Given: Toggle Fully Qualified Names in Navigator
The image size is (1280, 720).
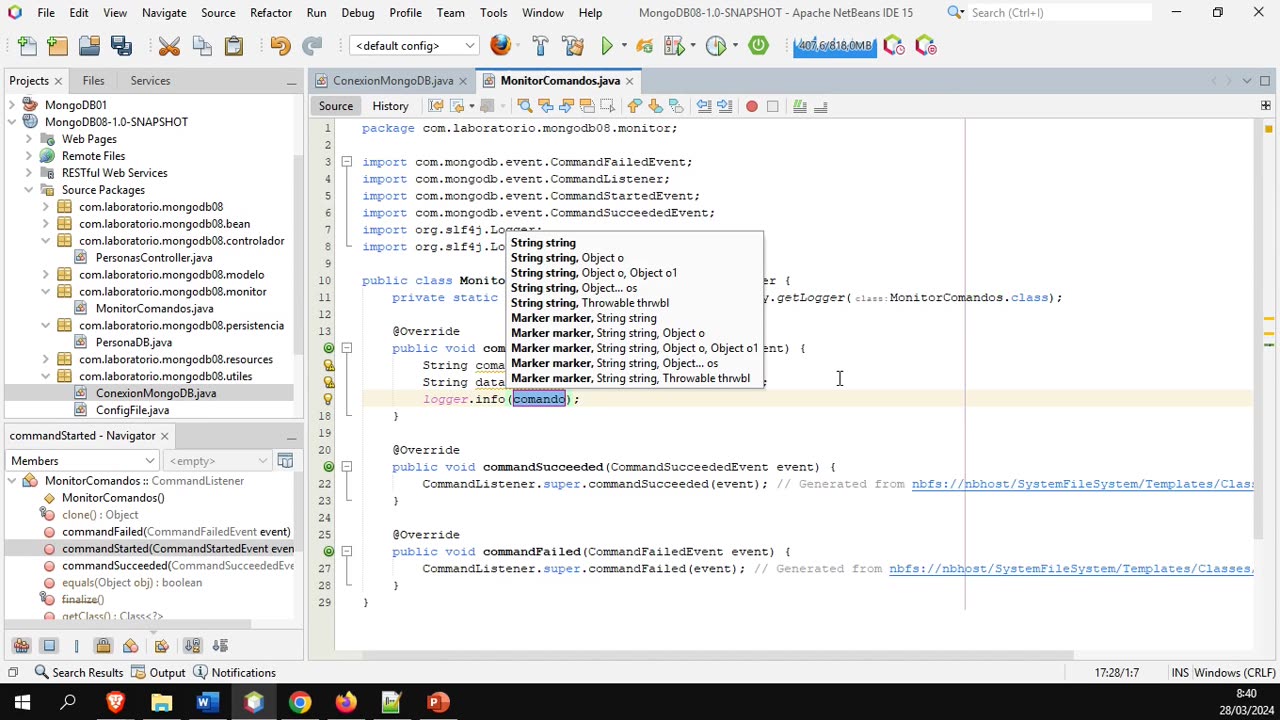Looking at the screenshot, I should (x=164, y=646).
